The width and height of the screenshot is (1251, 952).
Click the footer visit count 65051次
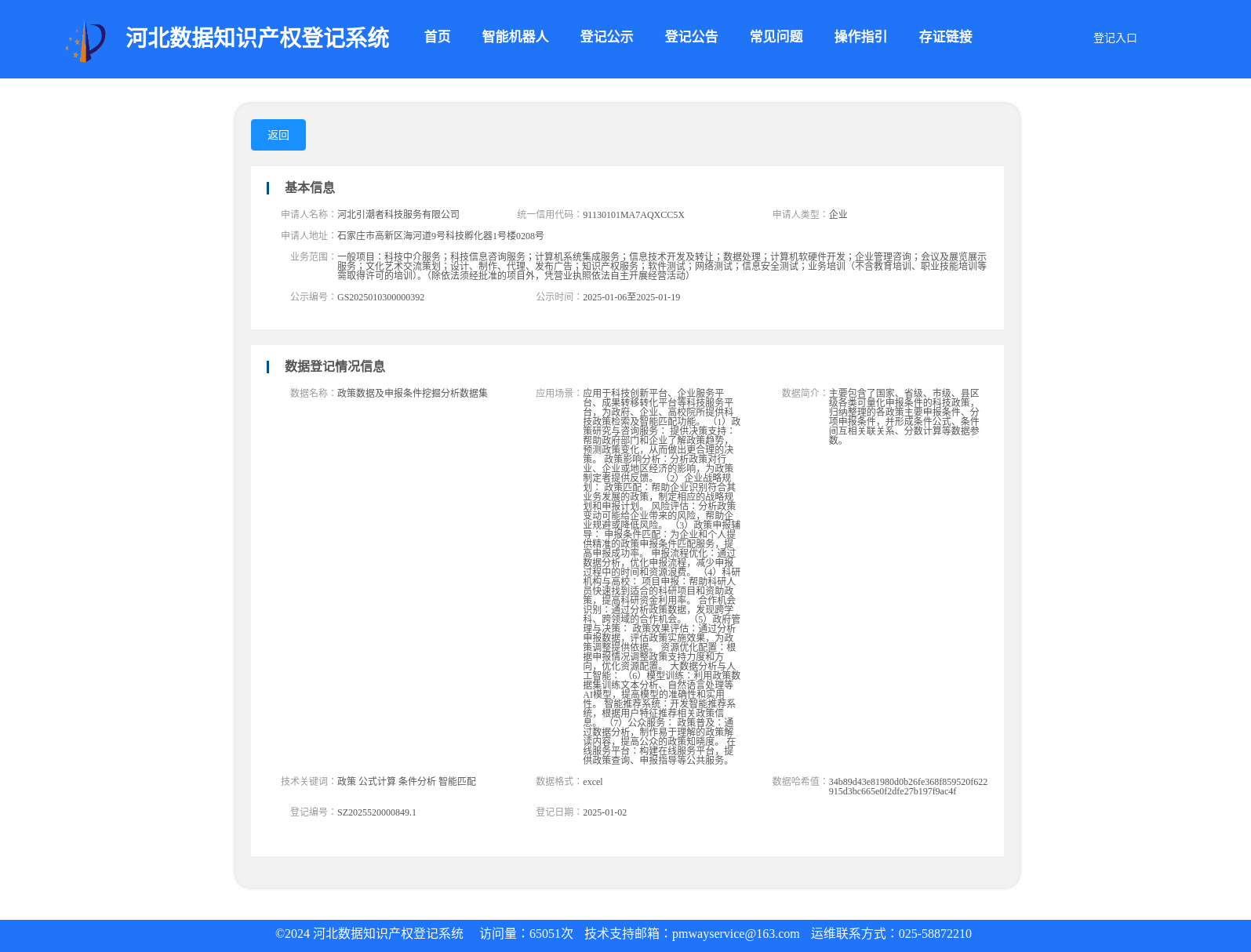click(551, 934)
